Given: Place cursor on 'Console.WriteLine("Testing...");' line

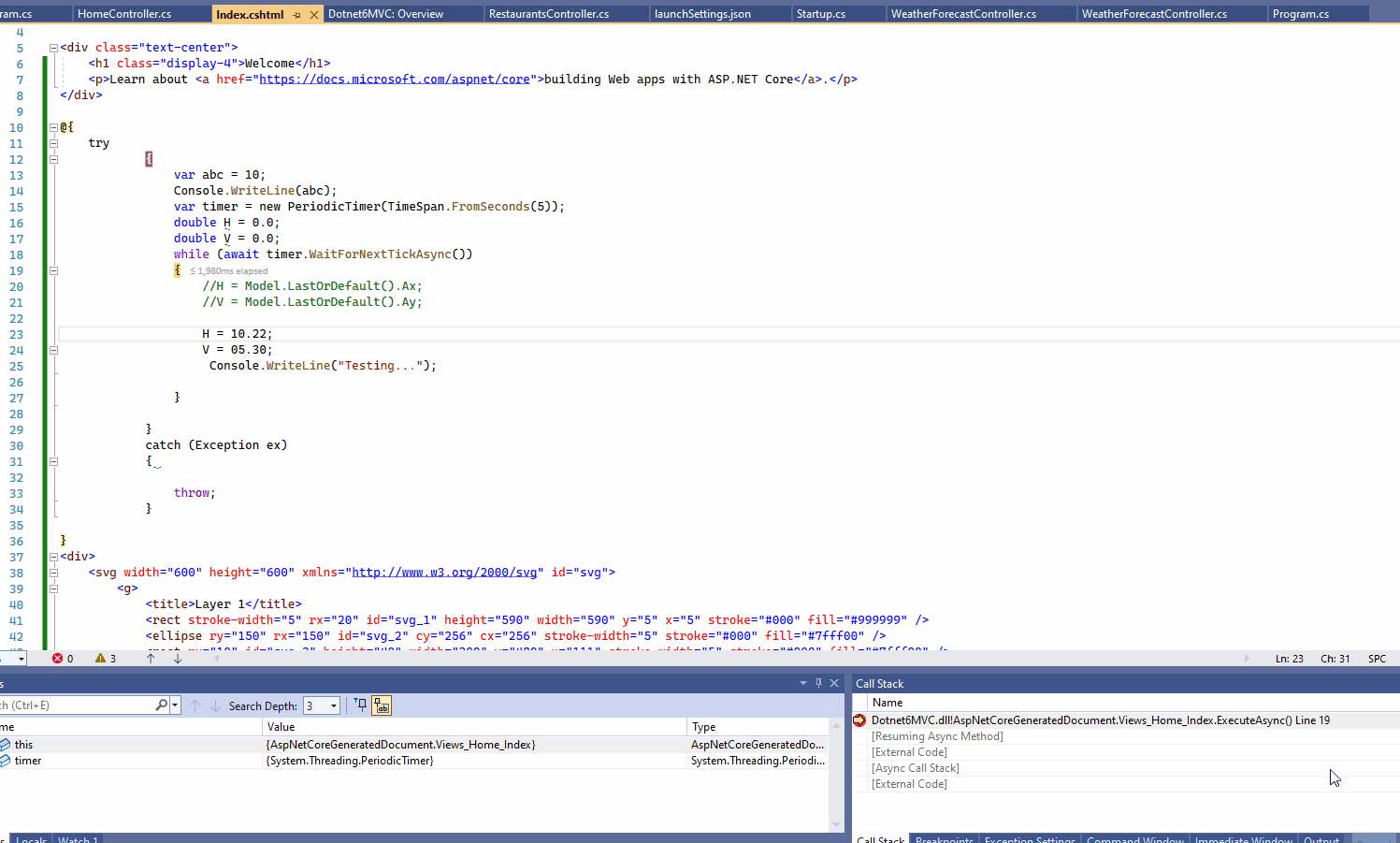Looking at the screenshot, I should 323,366.
